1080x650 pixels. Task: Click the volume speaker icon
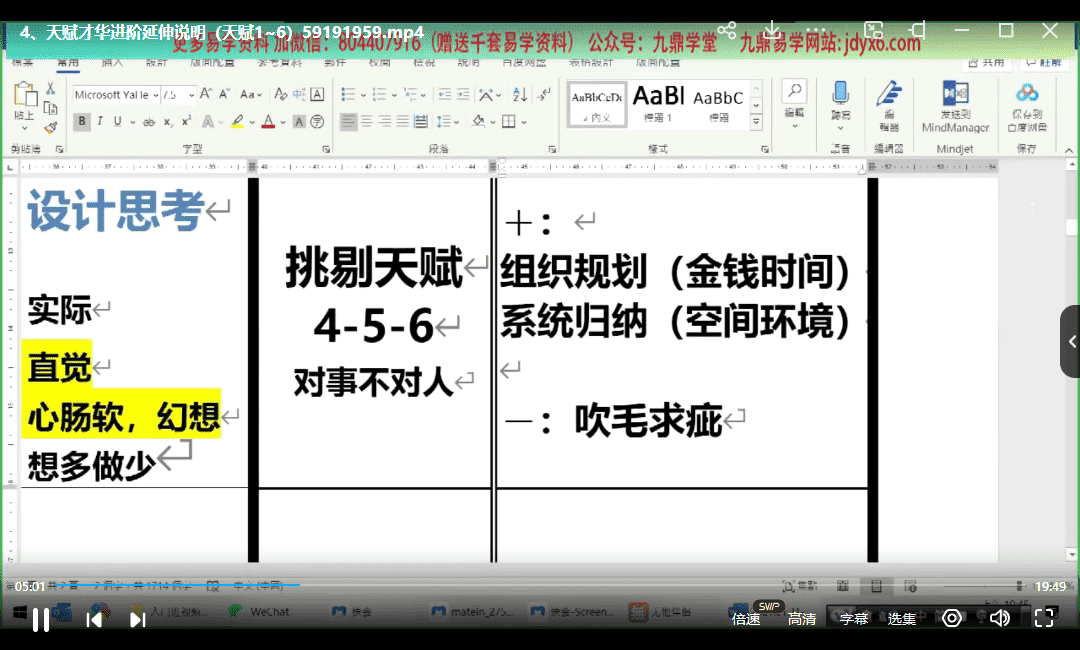tap(999, 618)
